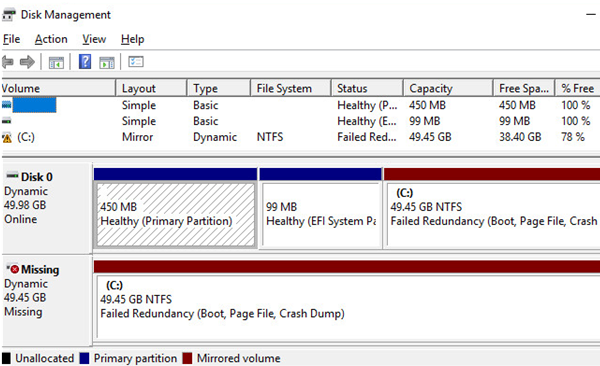This screenshot has width=600, height=366.
Task: Select the 450 MB Primary Partition block
Action: click(x=175, y=214)
